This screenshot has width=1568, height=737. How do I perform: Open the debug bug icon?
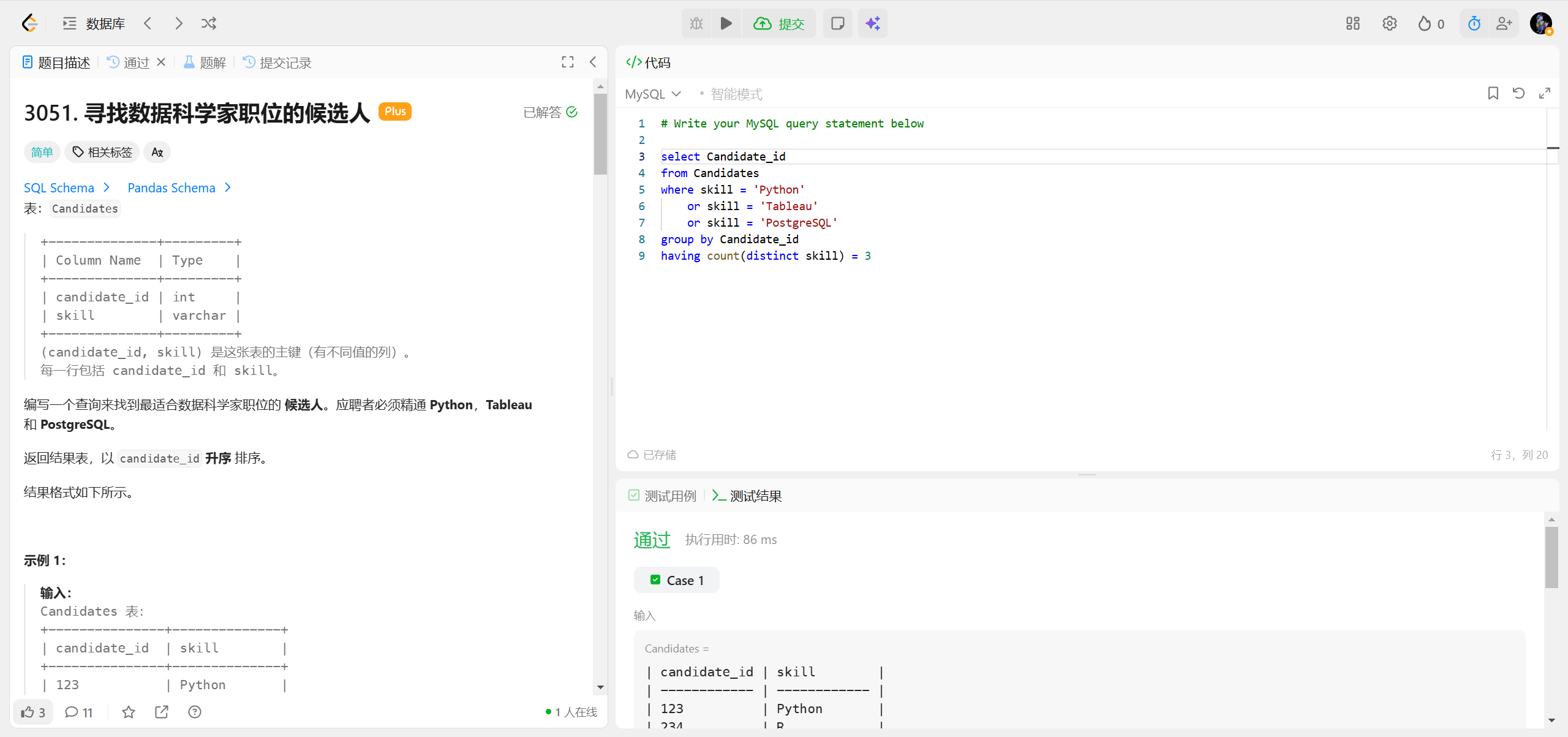696,23
